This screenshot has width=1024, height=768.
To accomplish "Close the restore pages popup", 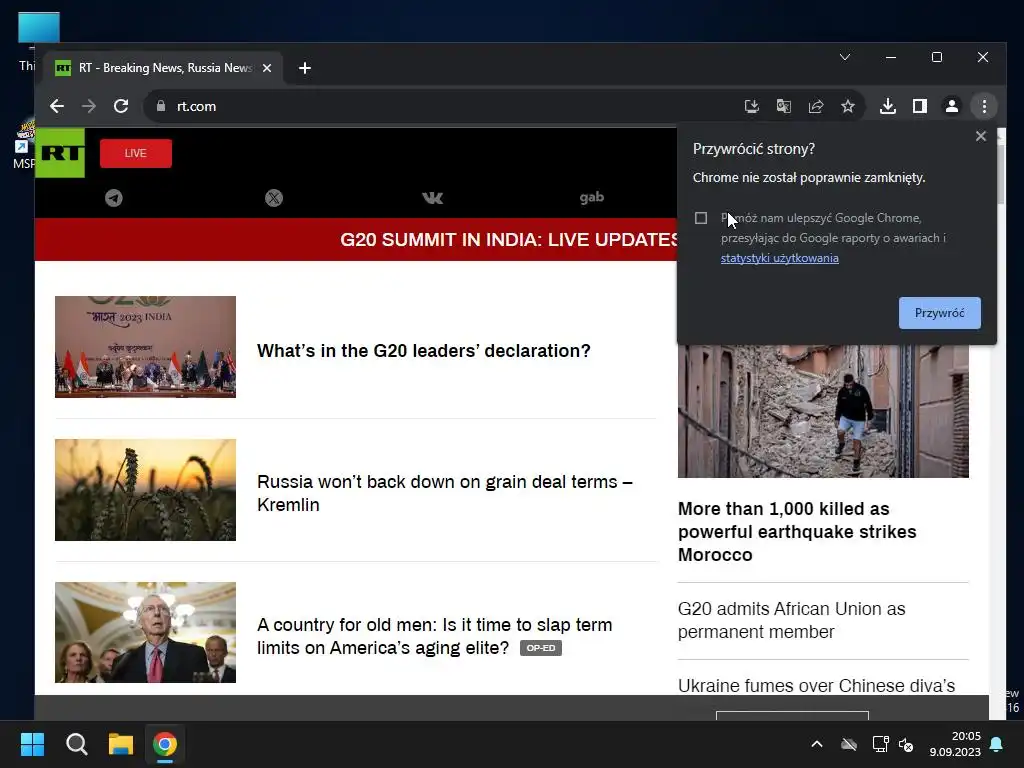I will [x=980, y=136].
